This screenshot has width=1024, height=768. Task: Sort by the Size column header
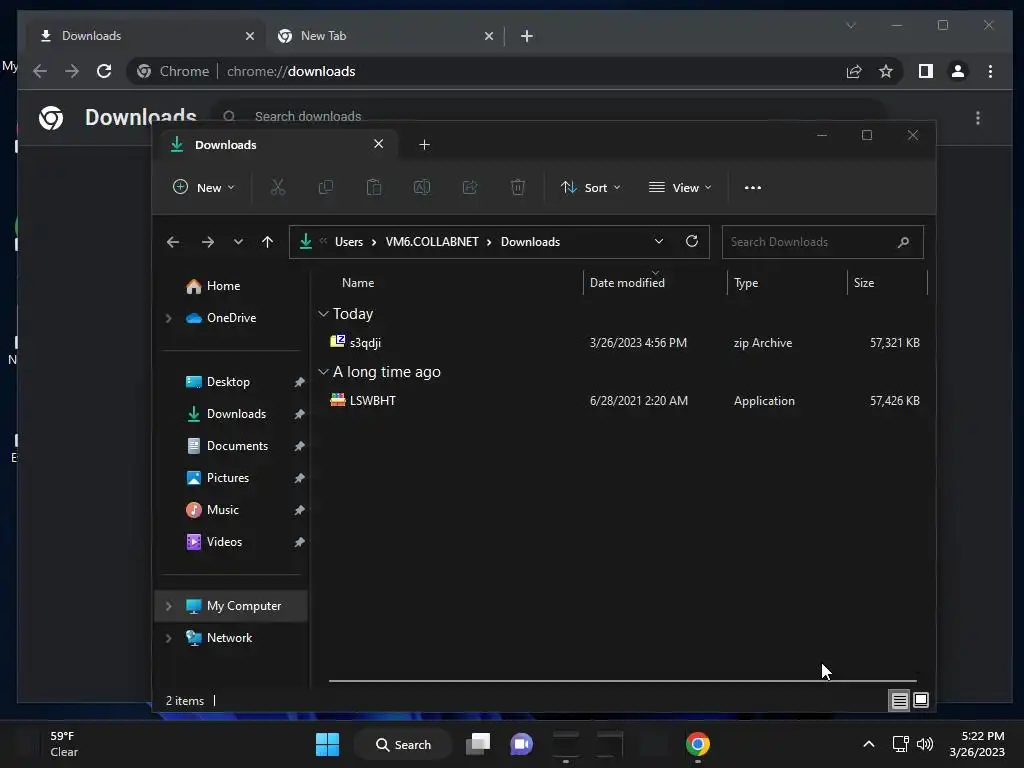pos(864,283)
